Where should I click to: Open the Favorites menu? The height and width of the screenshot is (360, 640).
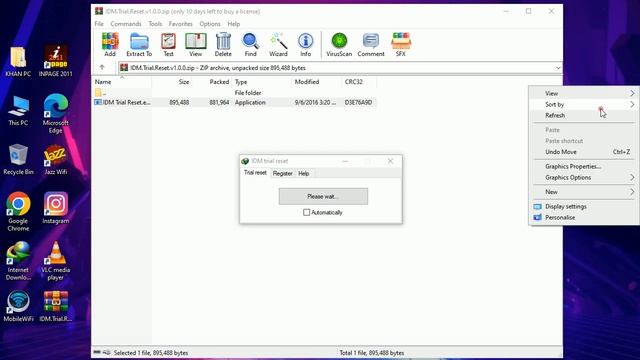tap(180, 24)
